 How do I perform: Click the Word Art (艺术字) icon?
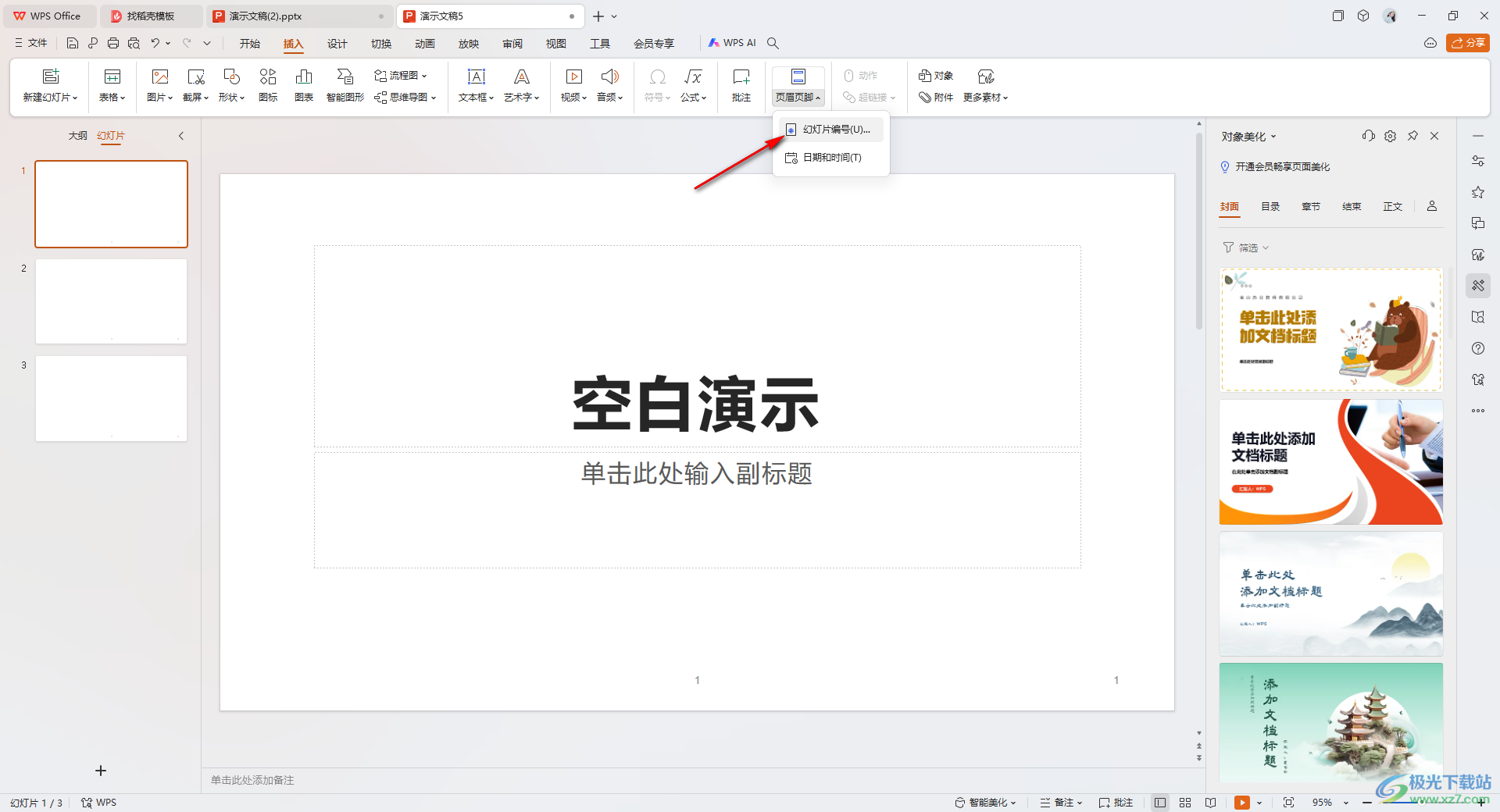pyautogui.click(x=522, y=77)
